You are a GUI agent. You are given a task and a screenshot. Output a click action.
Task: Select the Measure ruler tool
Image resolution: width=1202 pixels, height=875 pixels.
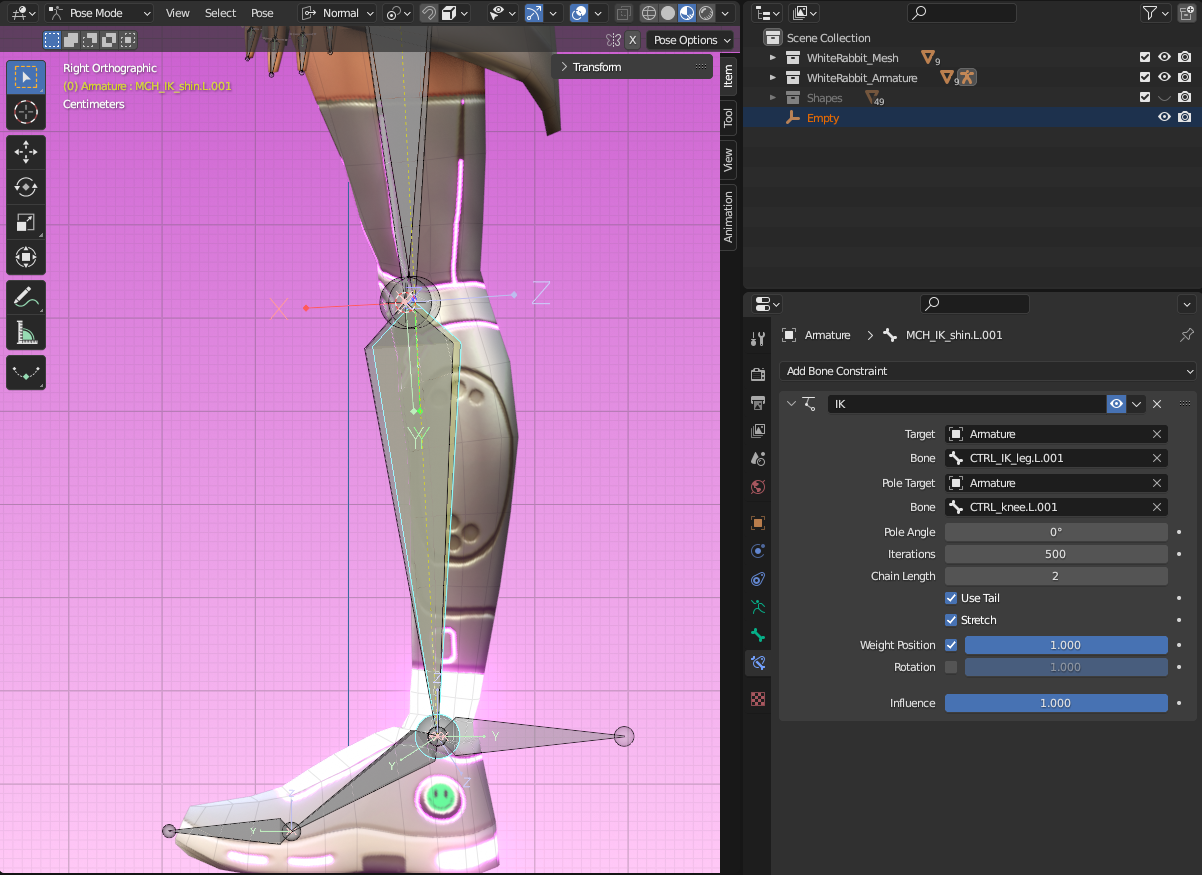tap(26, 332)
